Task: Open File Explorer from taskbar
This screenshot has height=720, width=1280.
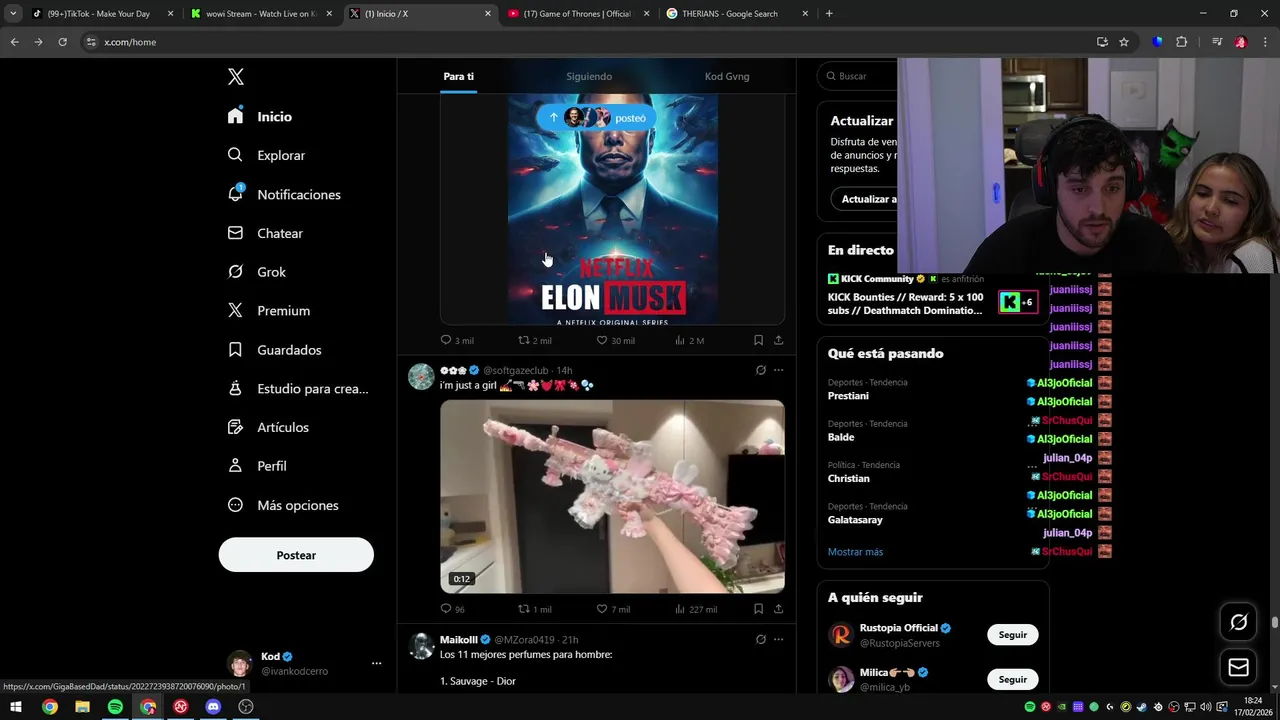Action: click(x=82, y=707)
